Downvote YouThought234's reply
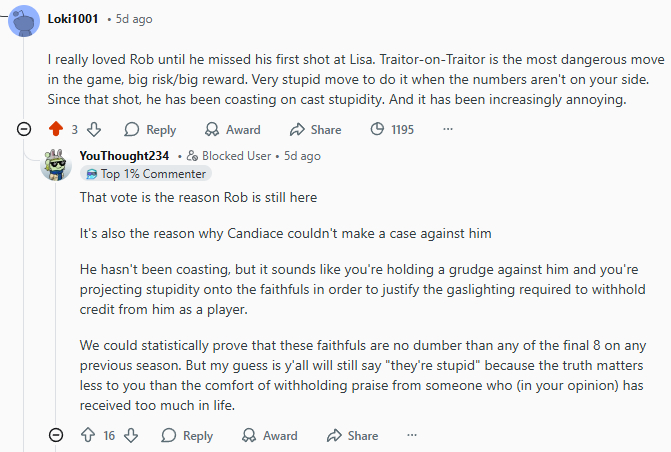This screenshot has width=671, height=452. coord(131,435)
